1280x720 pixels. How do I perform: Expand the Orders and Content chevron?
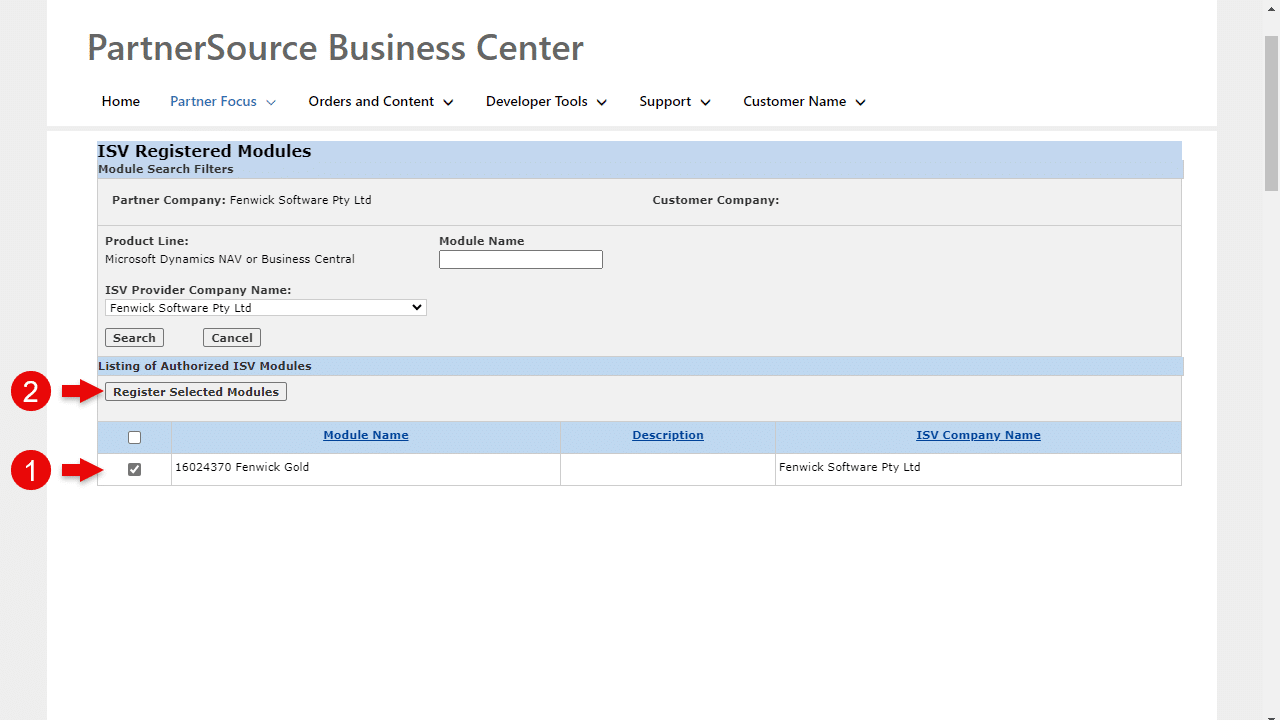tap(448, 102)
